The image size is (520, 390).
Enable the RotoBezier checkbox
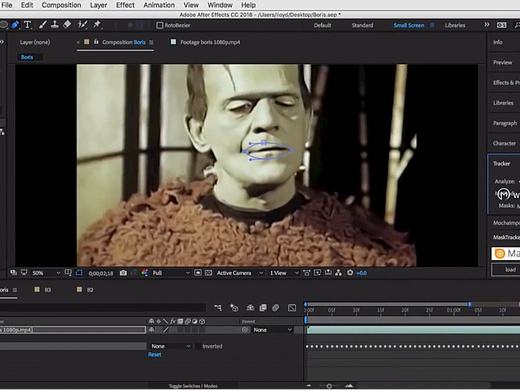click(x=160, y=25)
